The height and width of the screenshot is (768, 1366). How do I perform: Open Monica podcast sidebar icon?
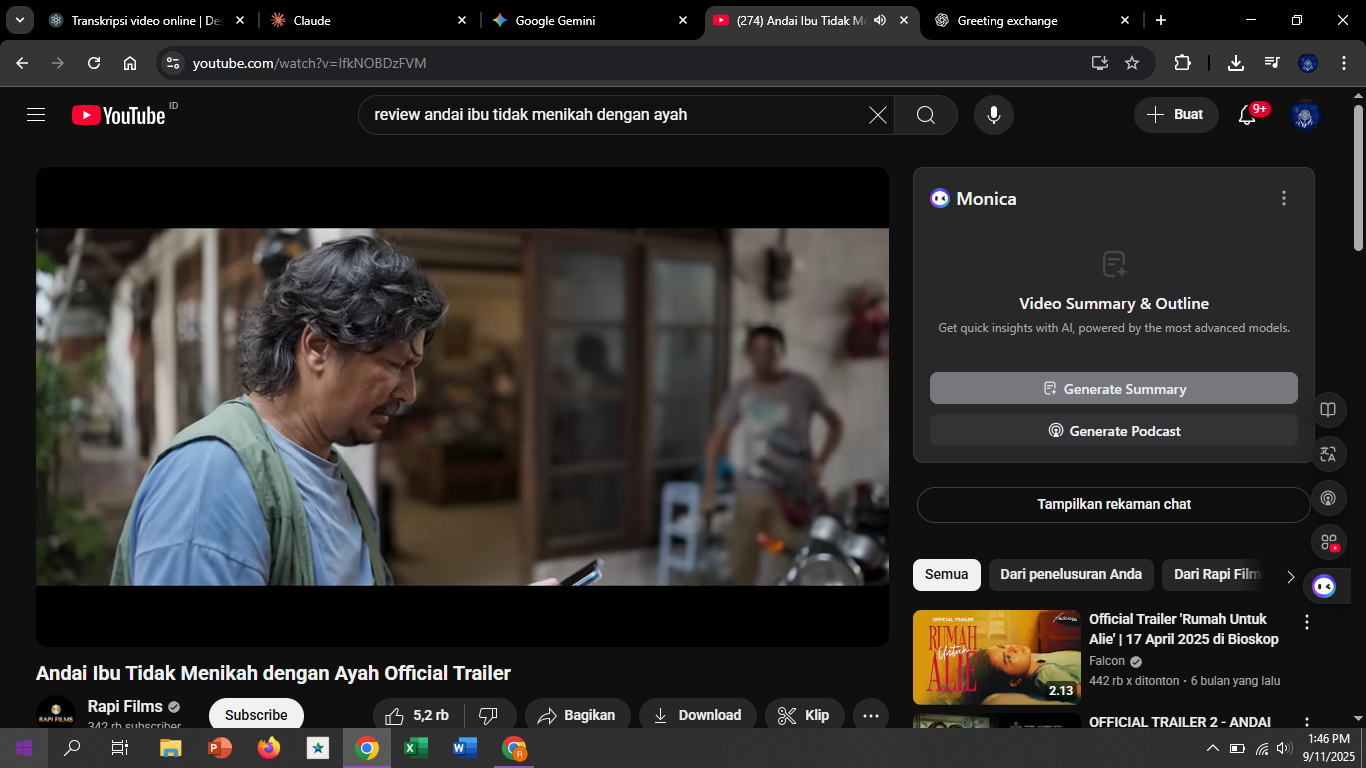pos(1328,498)
